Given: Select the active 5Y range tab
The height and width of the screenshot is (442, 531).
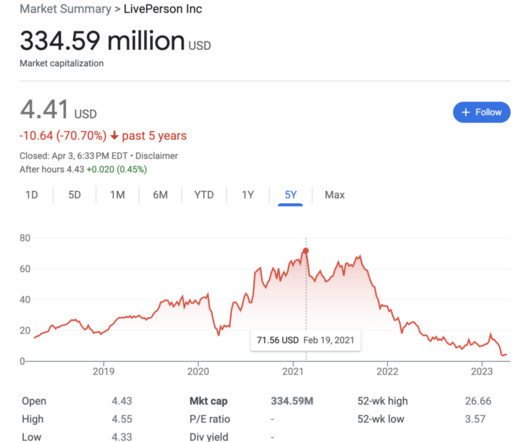Looking at the screenshot, I should (291, 195).
